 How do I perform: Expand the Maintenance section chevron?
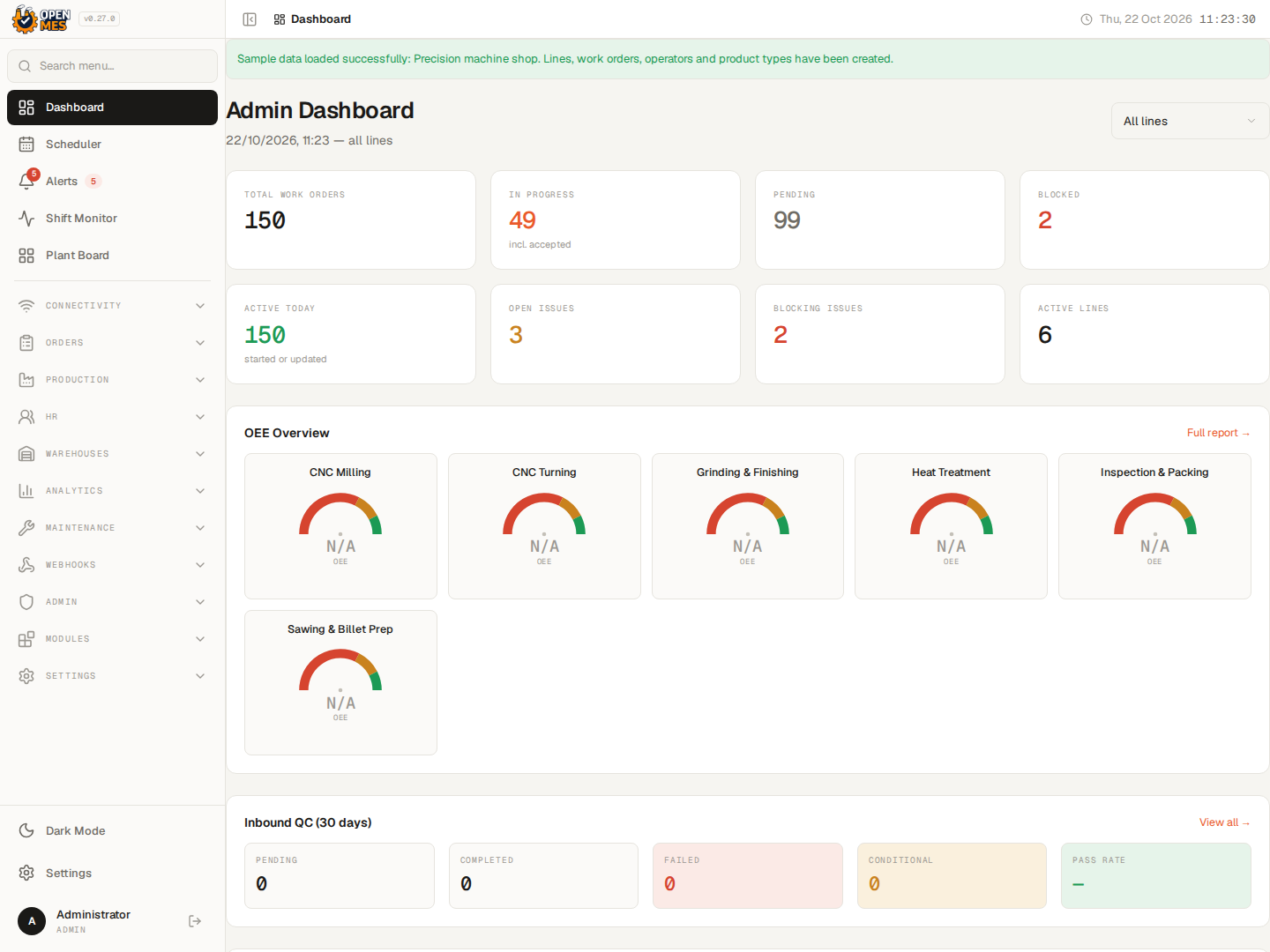click(x=200, y=528)
